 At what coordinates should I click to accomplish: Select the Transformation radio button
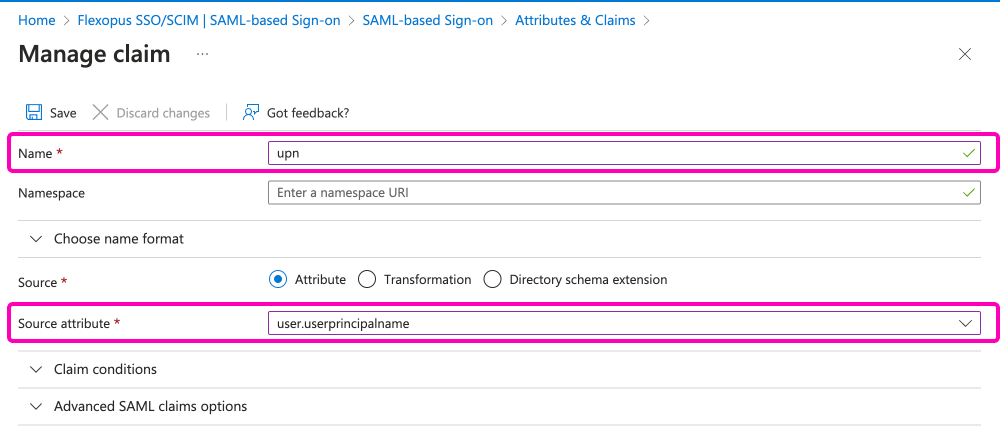(x=367, y=280)
